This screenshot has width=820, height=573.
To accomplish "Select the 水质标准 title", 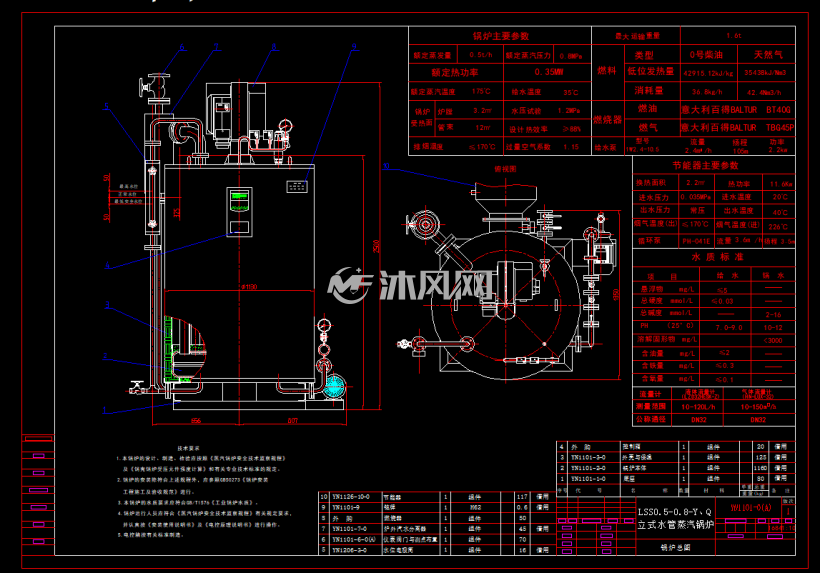I will point(717,257).
